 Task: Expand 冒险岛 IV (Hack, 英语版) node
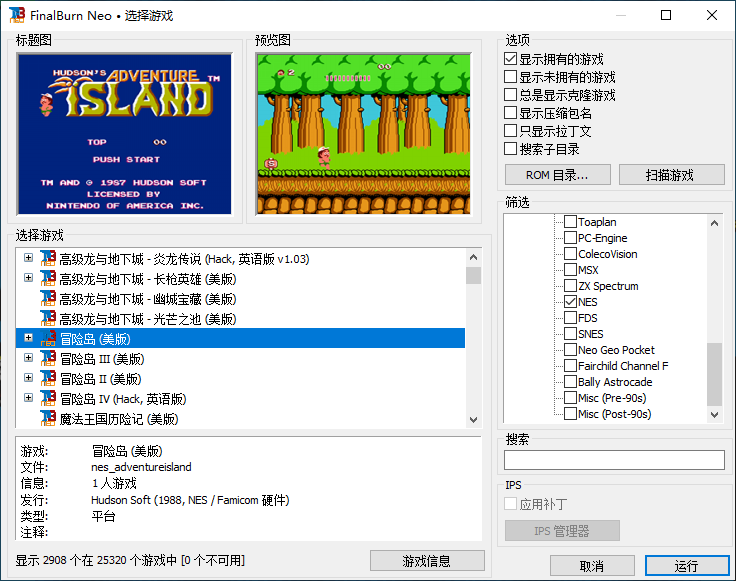[29, 398]
